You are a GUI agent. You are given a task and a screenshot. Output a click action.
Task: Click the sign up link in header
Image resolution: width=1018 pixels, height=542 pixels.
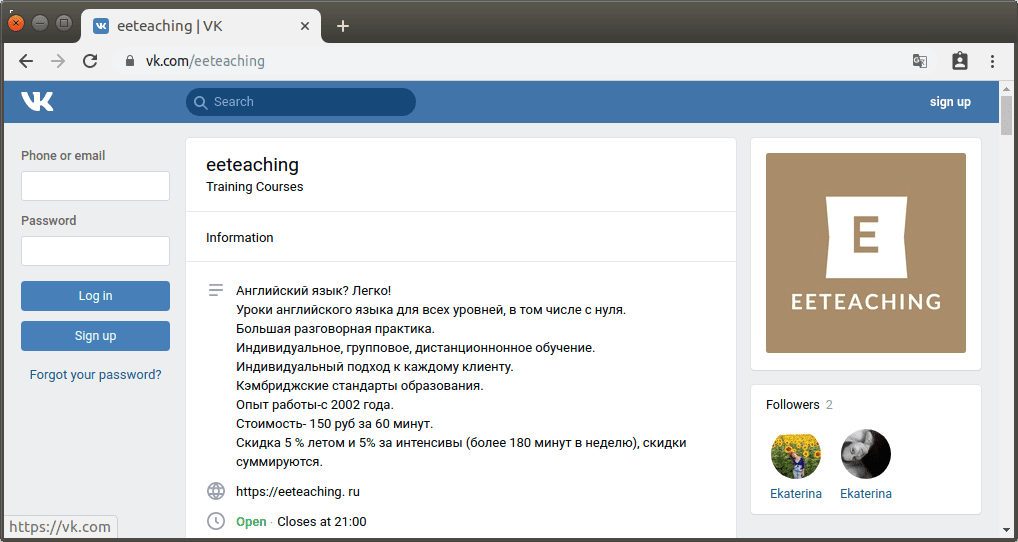tap(950, 102)
